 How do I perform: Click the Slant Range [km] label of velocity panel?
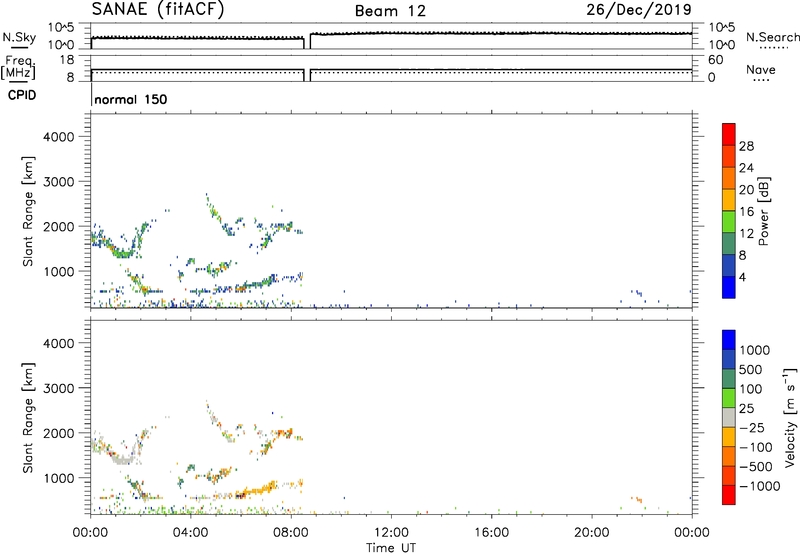(x=28, y=418)
